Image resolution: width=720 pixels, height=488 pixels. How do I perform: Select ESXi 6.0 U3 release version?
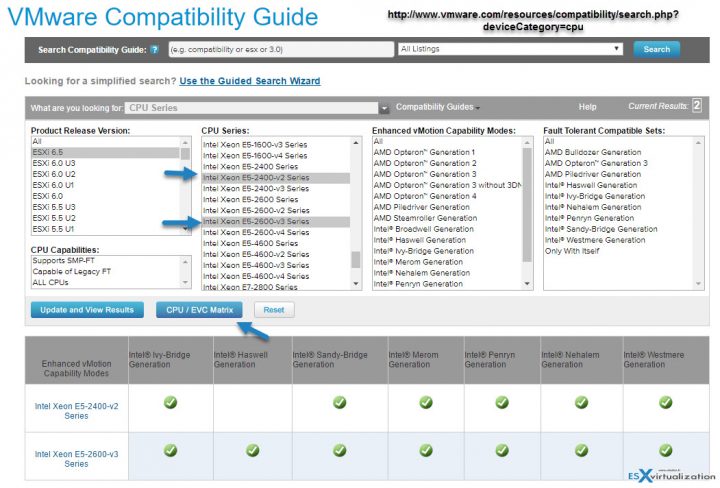pos(105,163)
